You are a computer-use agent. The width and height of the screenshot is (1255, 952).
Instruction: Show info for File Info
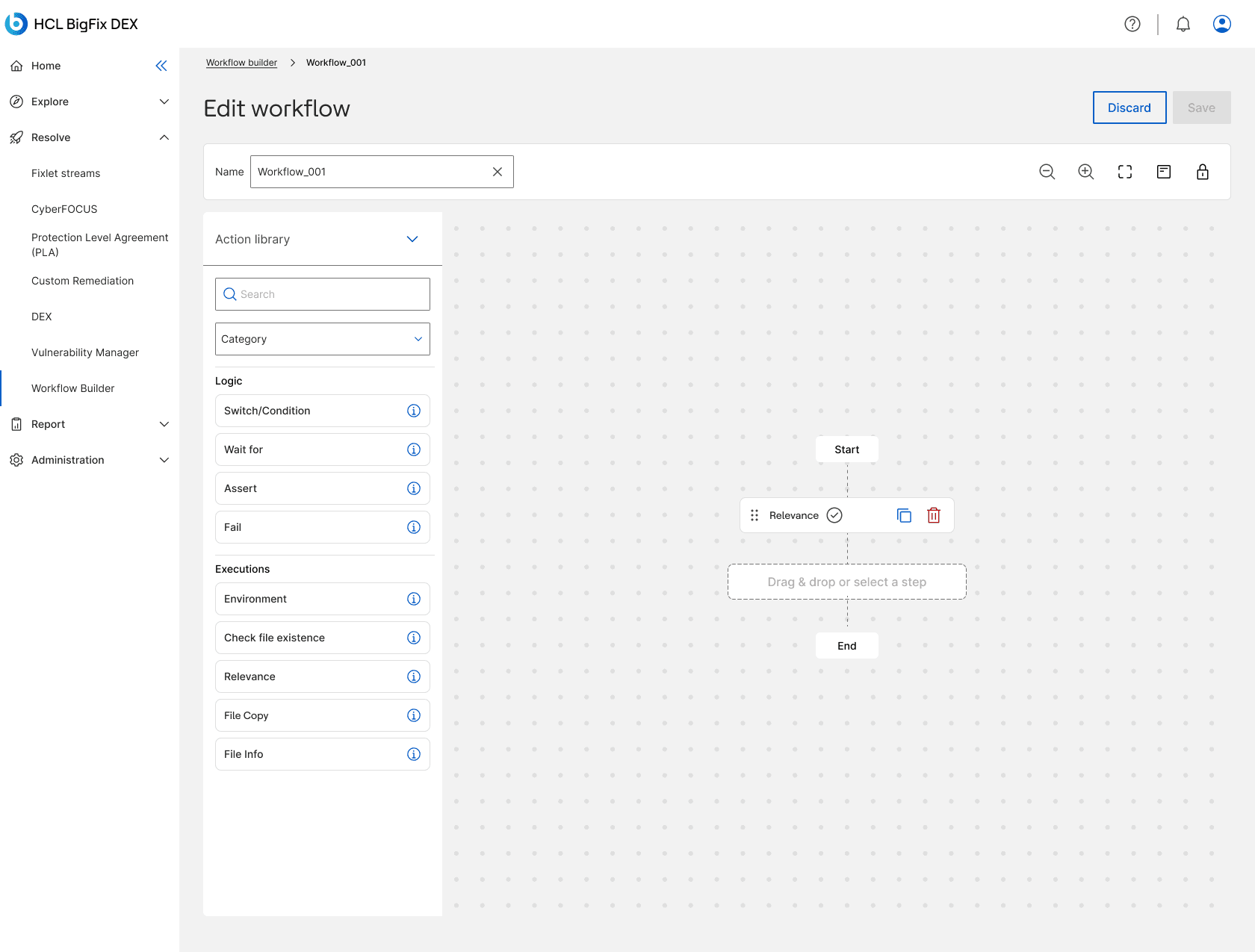(x=414, y=754)
